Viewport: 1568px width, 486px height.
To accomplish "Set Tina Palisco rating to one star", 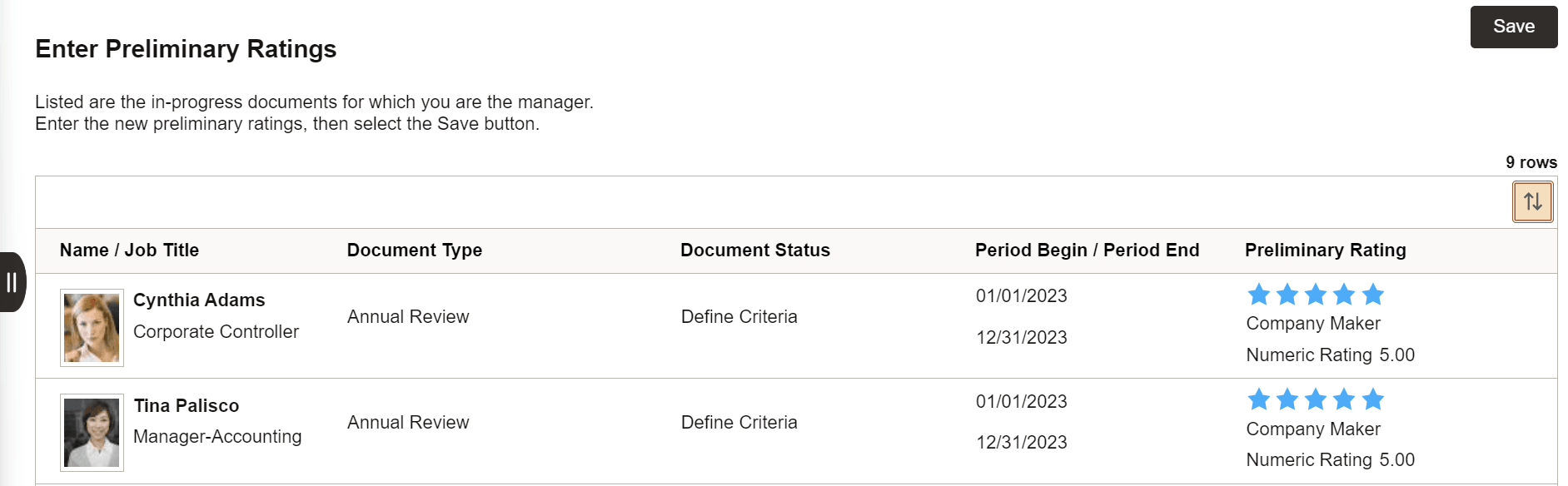I will pyautogui.click(x=1259, y=399).
